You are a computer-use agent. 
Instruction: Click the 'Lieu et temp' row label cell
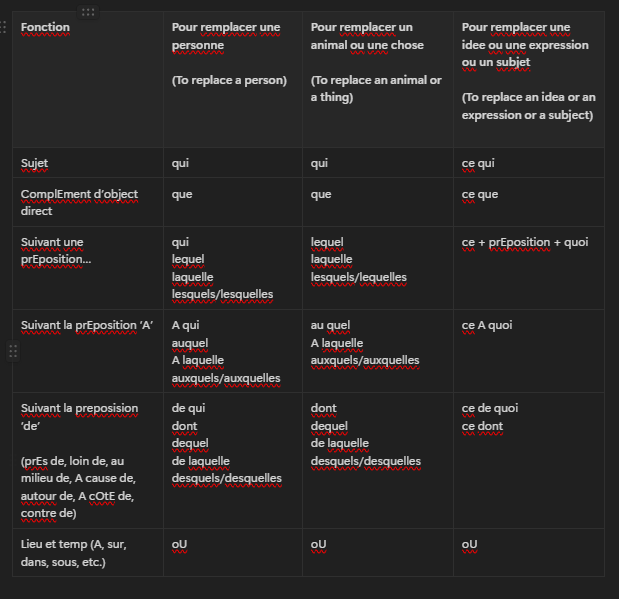pos(88,552)
